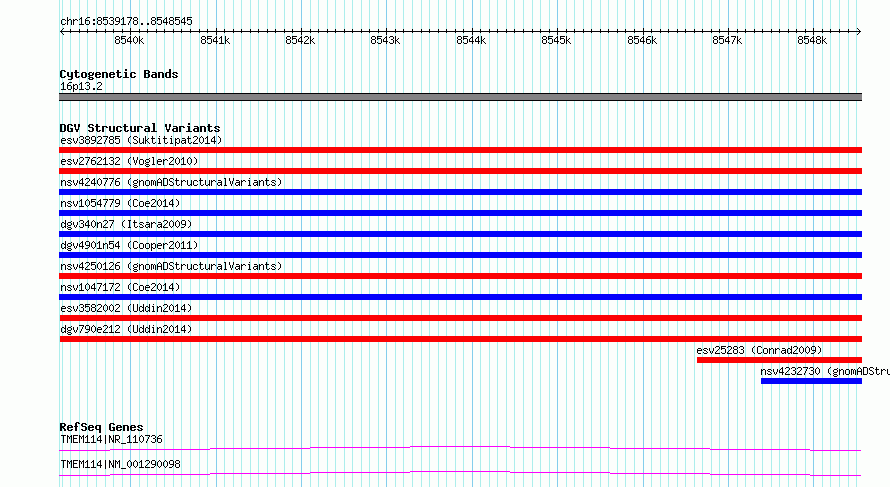
Task: Click the chr16:8539178..8548545 region label
Action: click(x=126, y=21)
